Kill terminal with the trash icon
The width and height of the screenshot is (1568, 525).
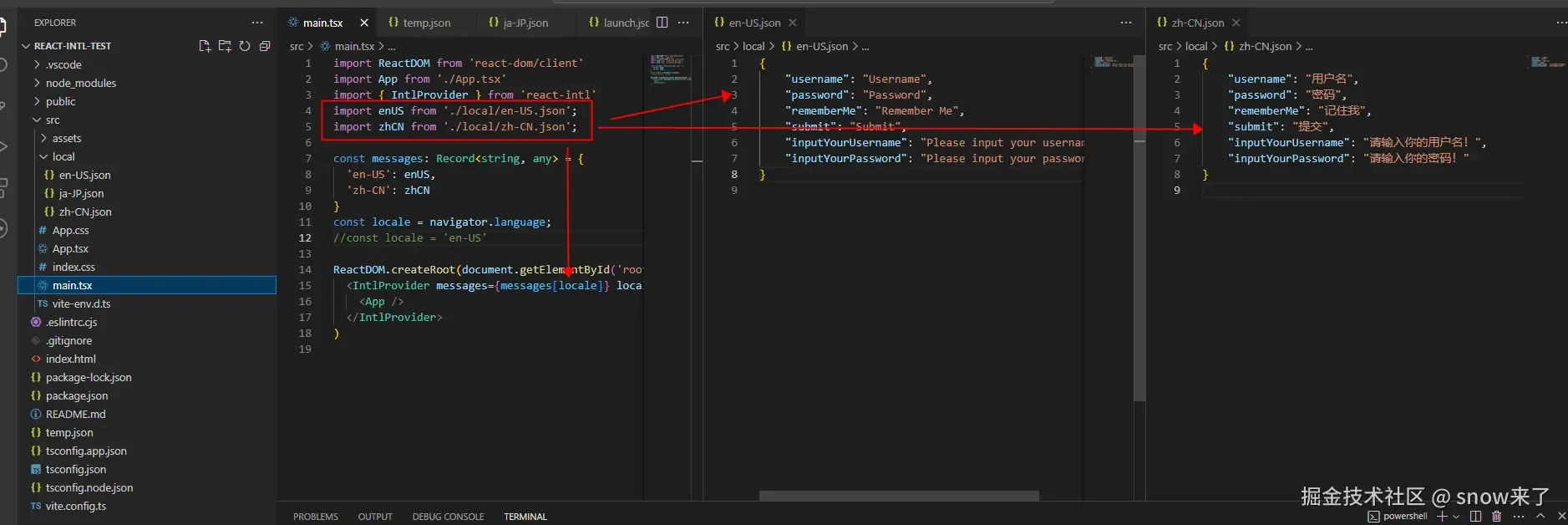point(1497,517)
